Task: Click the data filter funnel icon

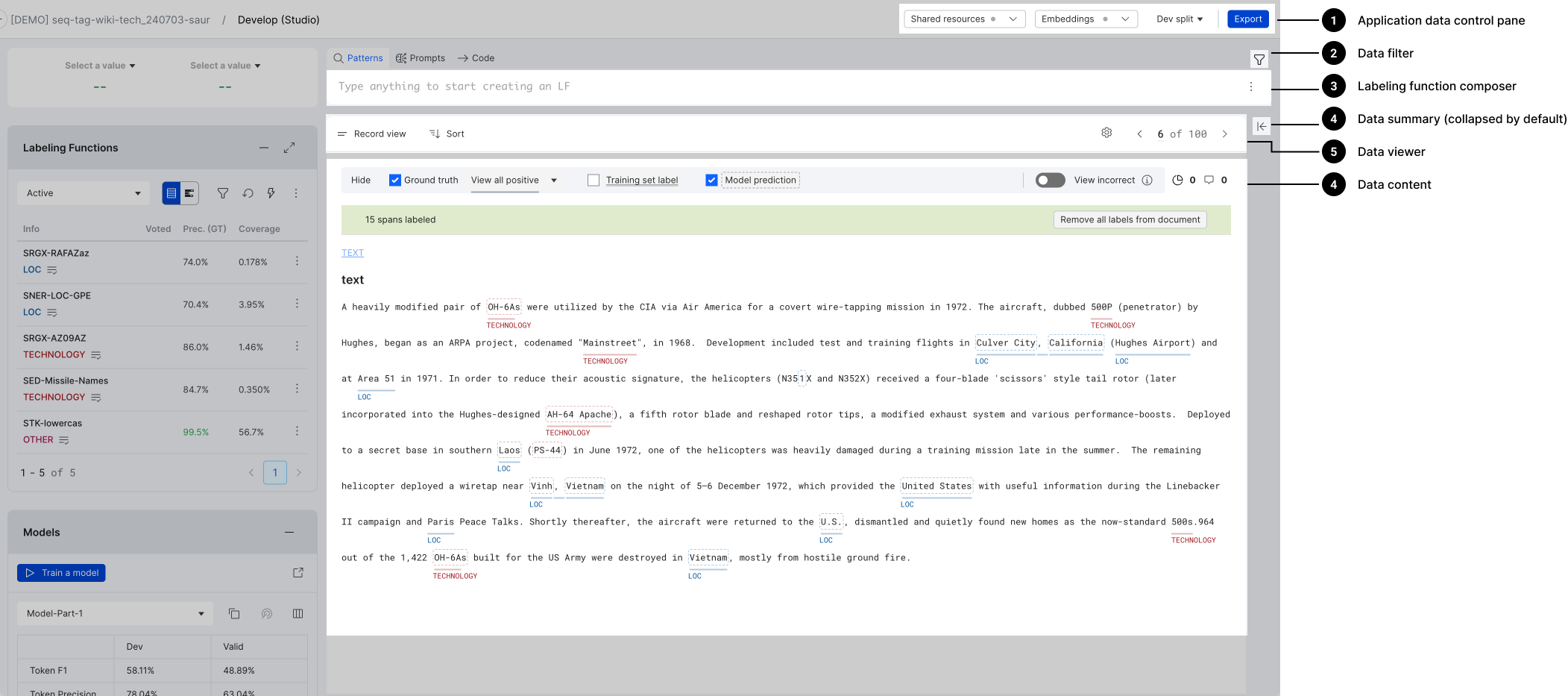Action: (1259, 60)
